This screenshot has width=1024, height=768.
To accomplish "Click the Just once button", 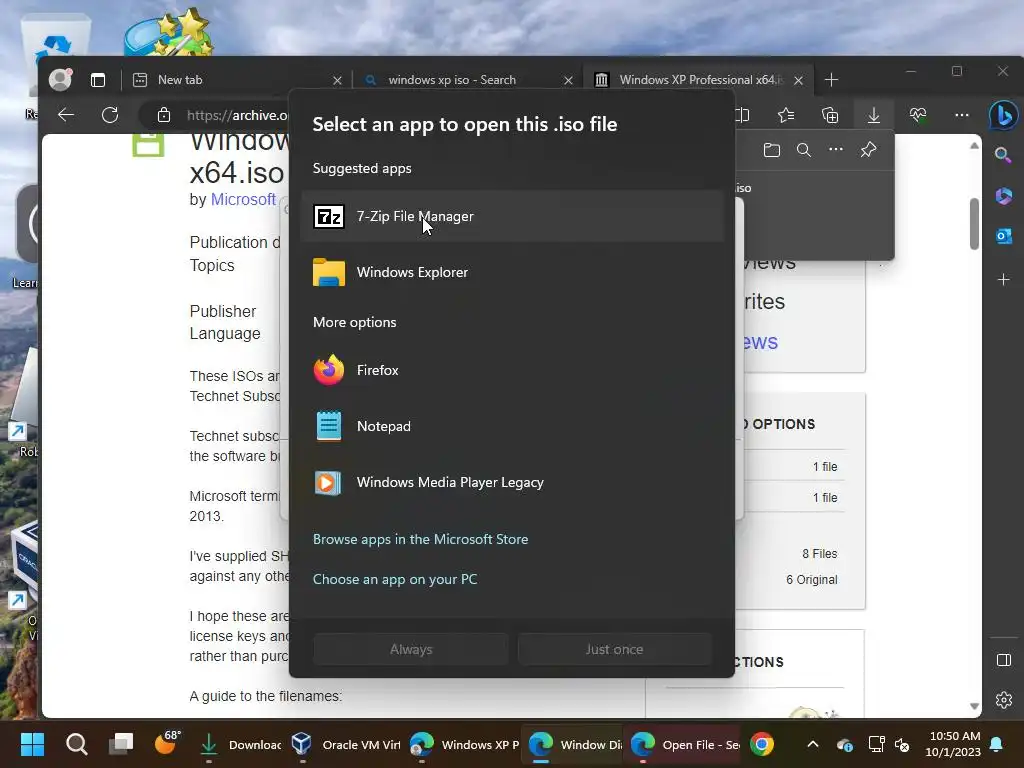I will click(615, 649).
